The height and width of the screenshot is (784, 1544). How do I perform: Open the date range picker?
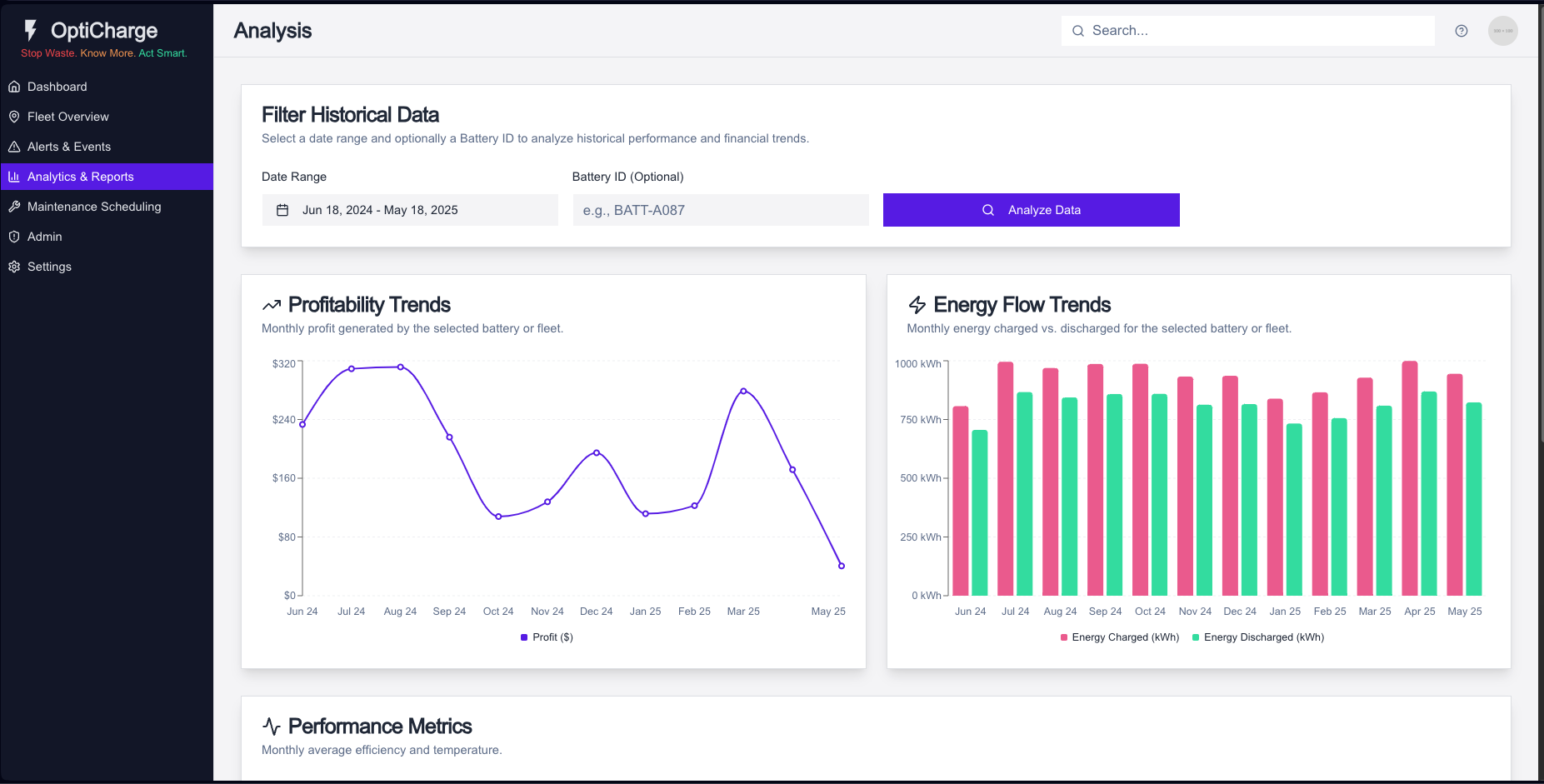[410, 210]
